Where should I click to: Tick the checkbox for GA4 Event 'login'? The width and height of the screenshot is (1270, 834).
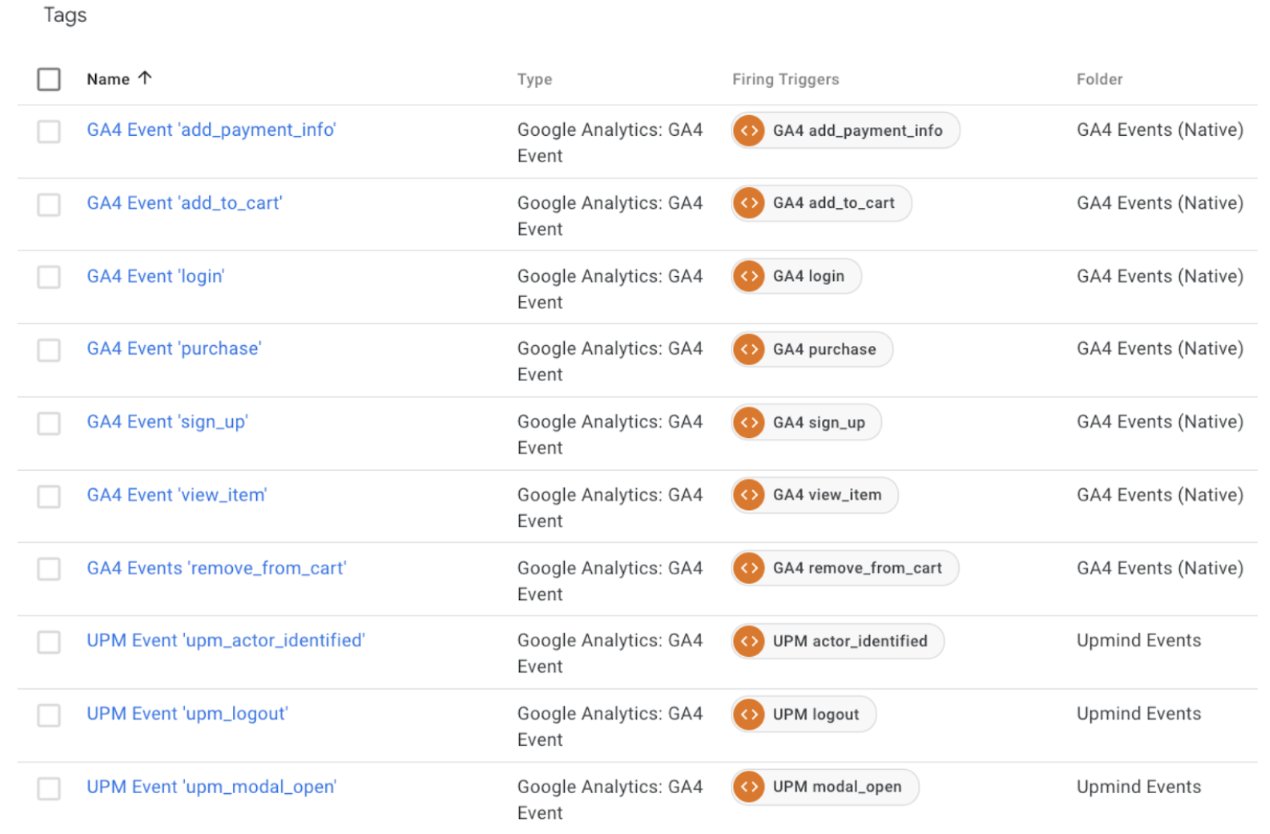click(49, 277)
